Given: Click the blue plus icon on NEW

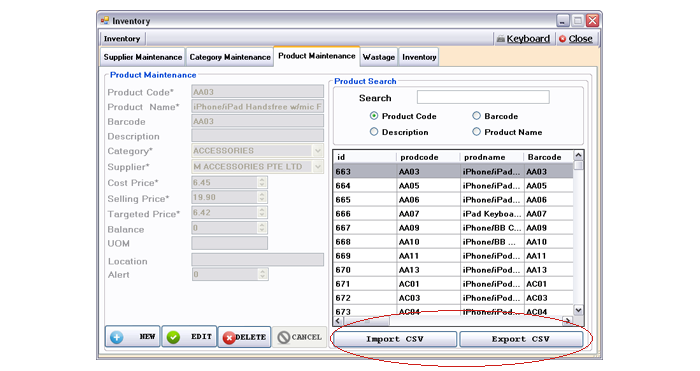Looking at the screenshot, I should [117, 337].
